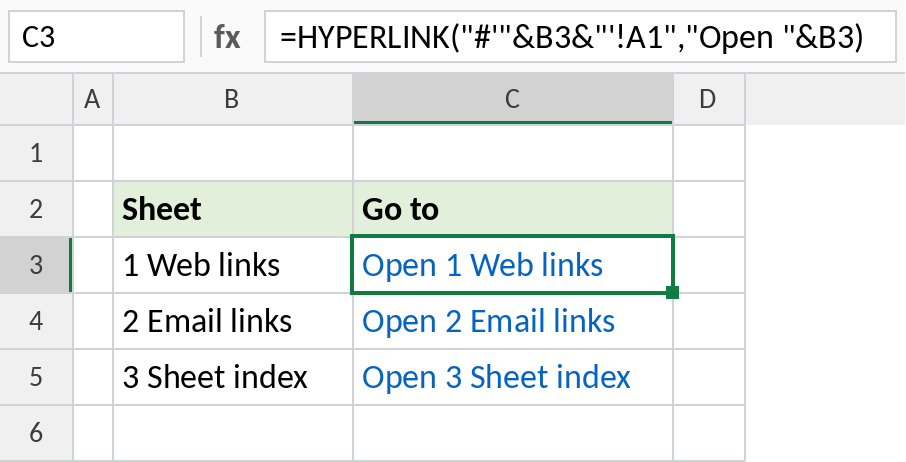Click the select-all corner of the grid
This screenshot has width=906, height=462.
click(36, 99)
